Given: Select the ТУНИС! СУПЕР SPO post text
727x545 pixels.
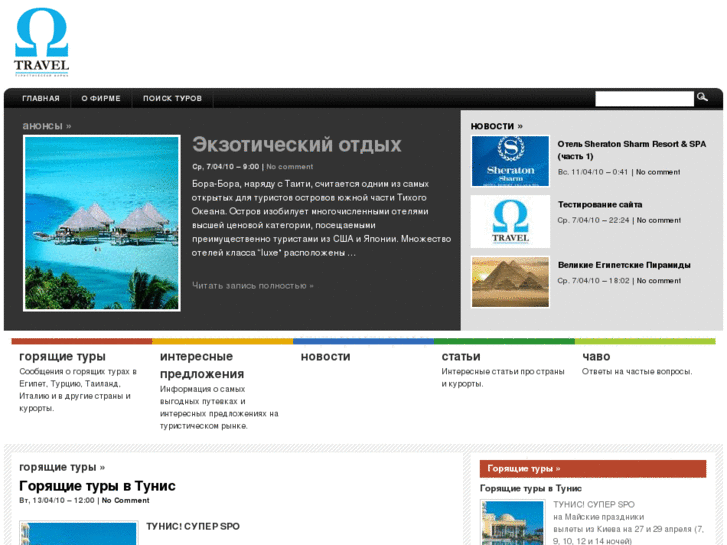Looking at the screenshot, I should 193,526.
